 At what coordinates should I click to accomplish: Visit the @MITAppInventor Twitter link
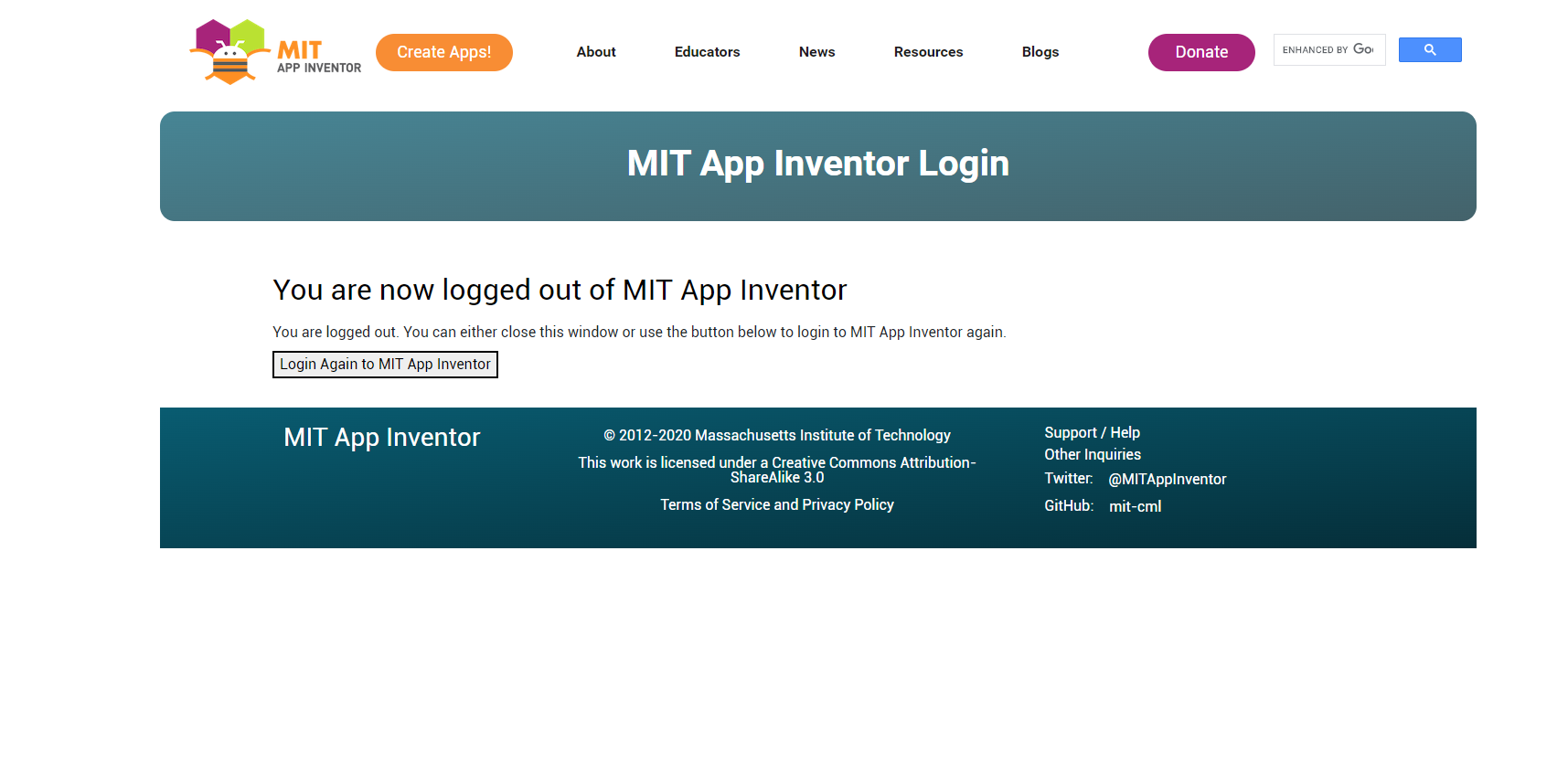(x=1167, y=480)
